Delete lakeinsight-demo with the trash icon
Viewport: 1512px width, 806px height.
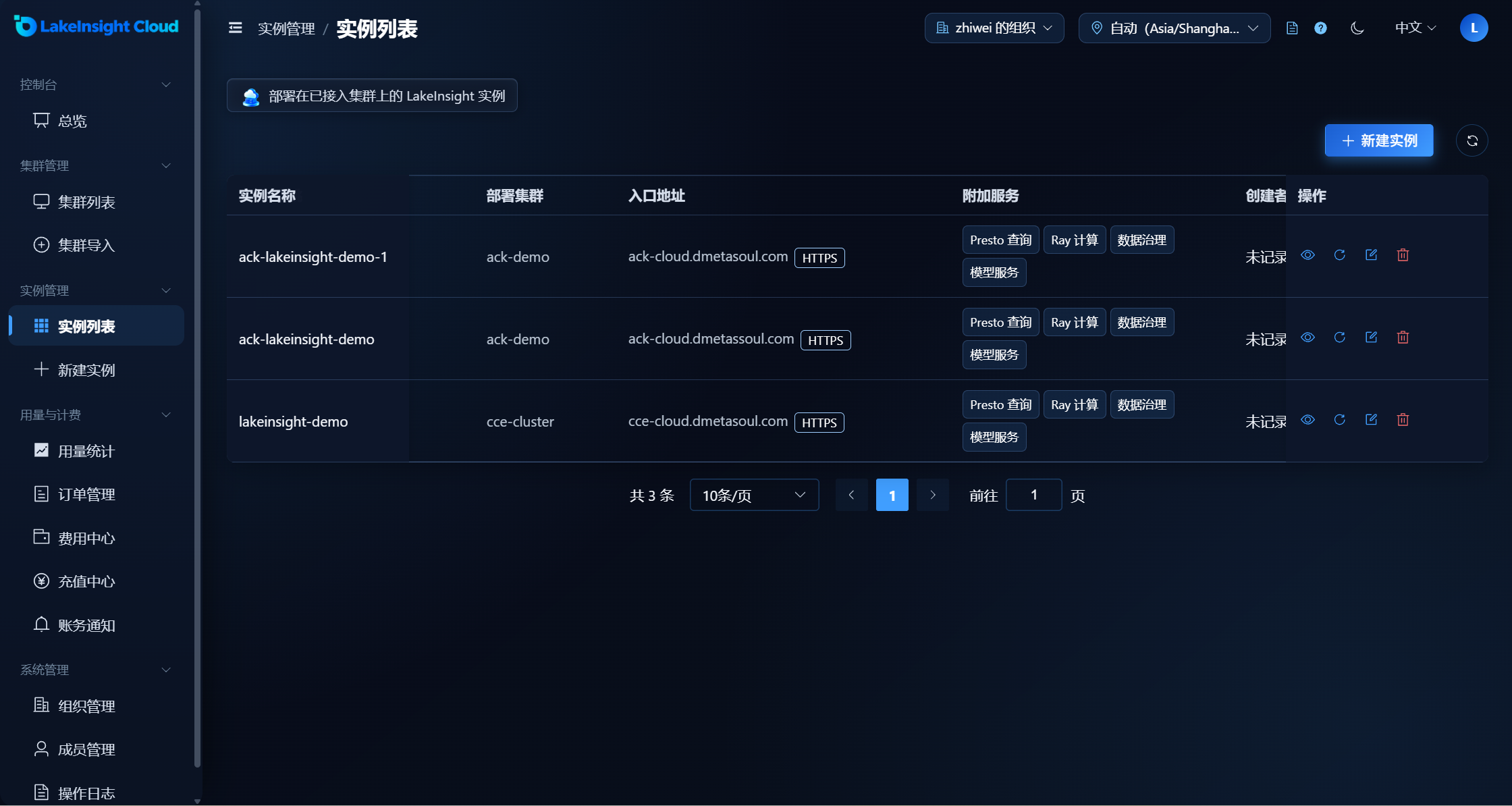click(x=1403, y=420)
